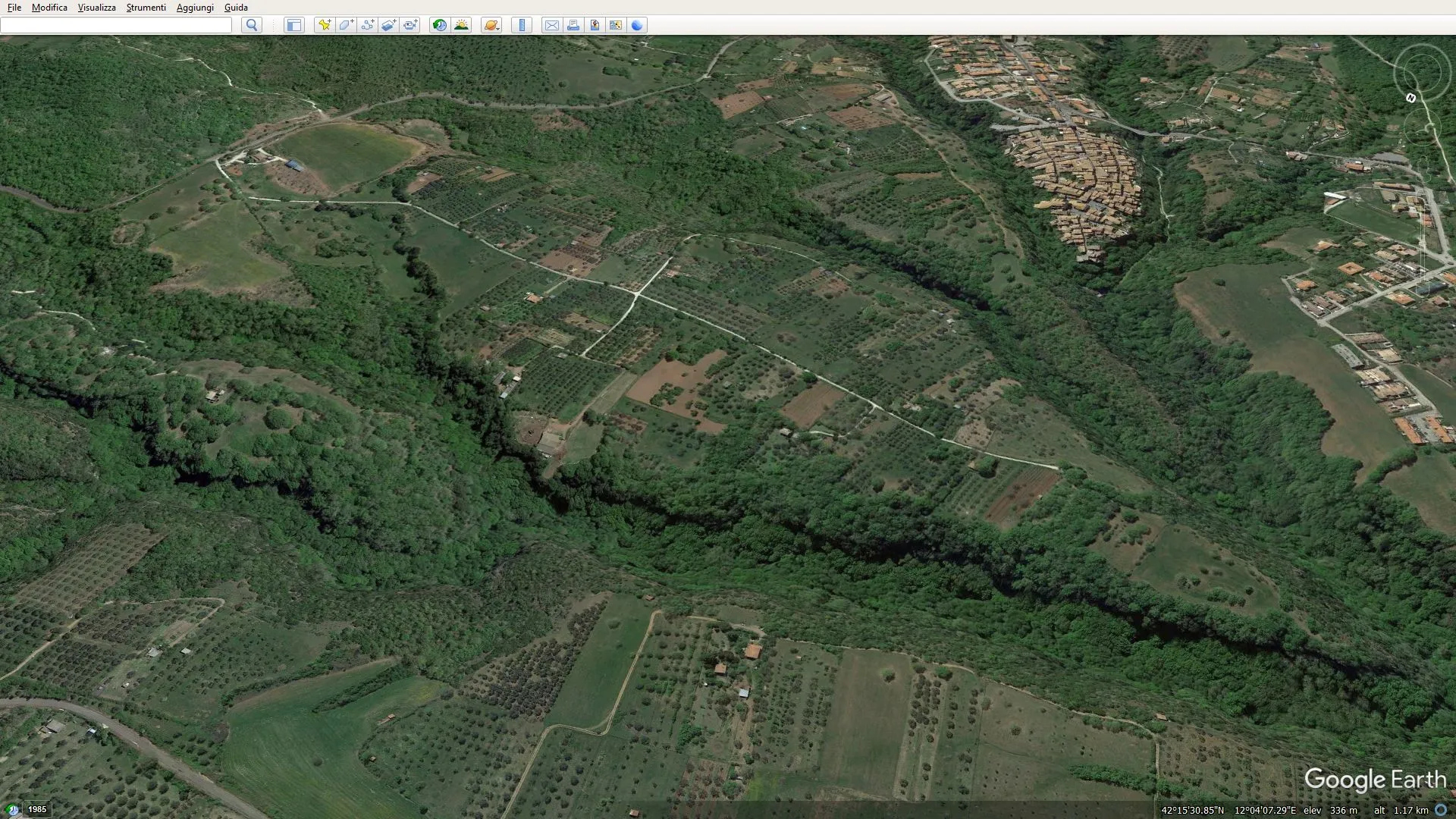Add an image overlay
The image size is (1456, 819).
(389, 25)
